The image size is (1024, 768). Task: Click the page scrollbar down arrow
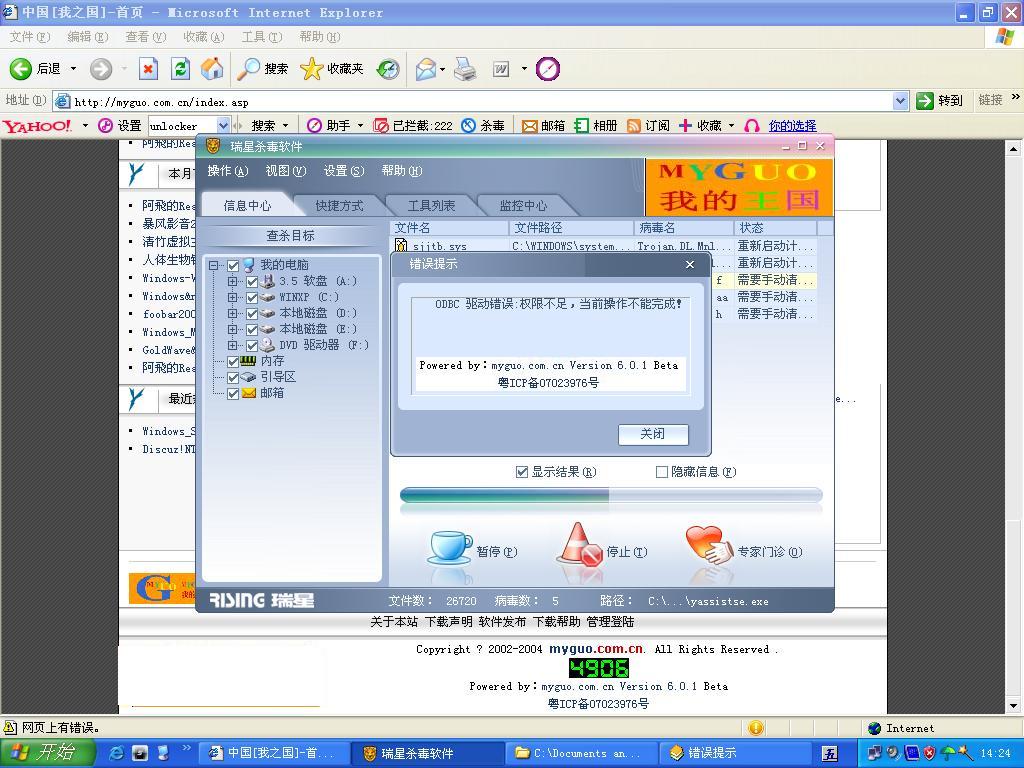[1014, 705]
